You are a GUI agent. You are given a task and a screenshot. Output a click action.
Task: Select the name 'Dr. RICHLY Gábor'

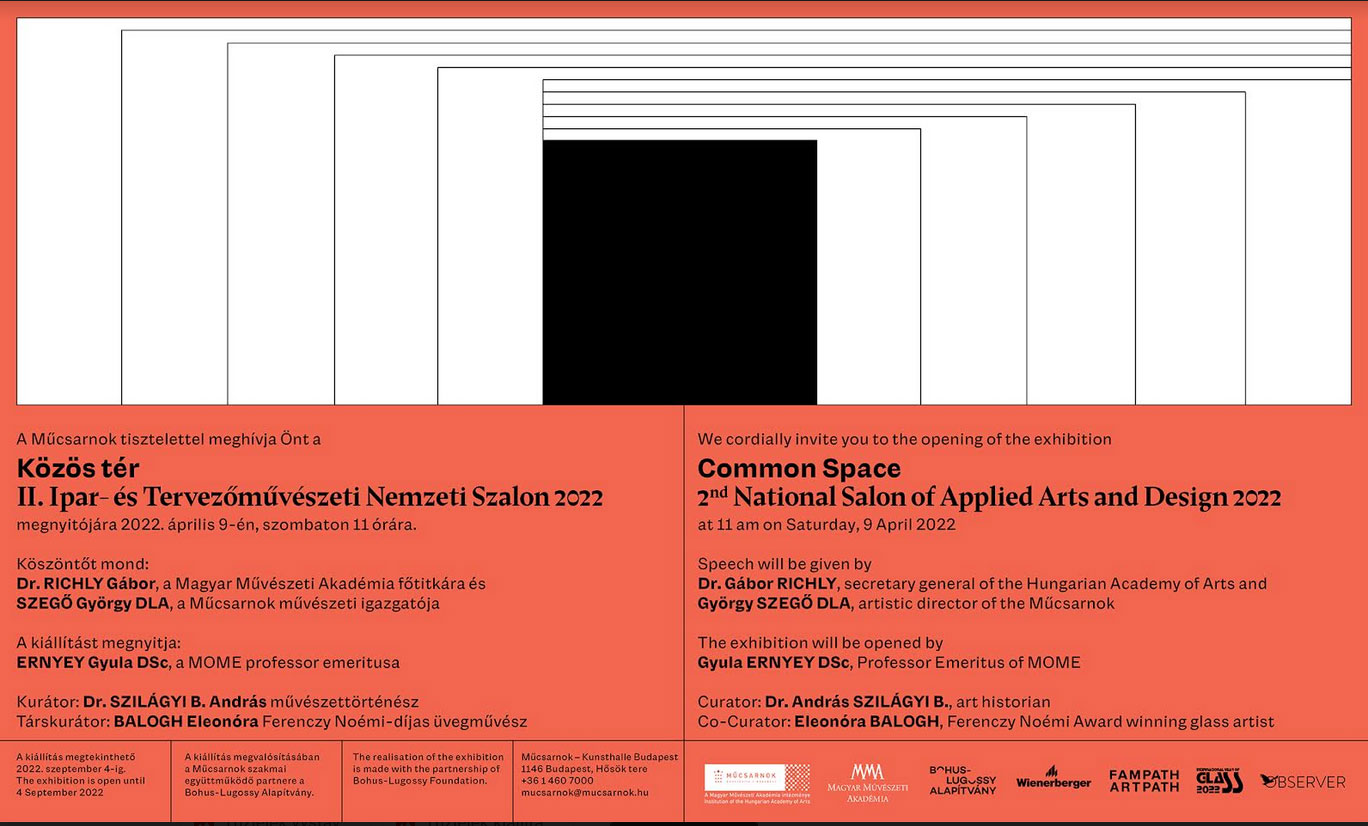(86, 584)
